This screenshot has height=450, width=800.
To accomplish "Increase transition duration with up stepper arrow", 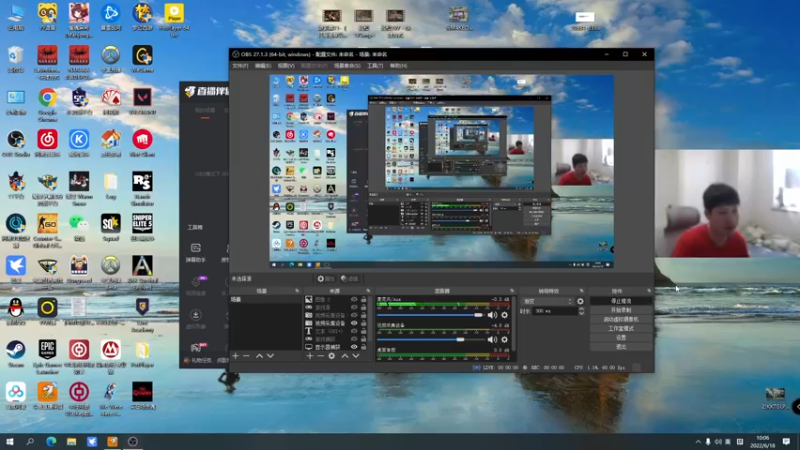I will click(581, 309).
